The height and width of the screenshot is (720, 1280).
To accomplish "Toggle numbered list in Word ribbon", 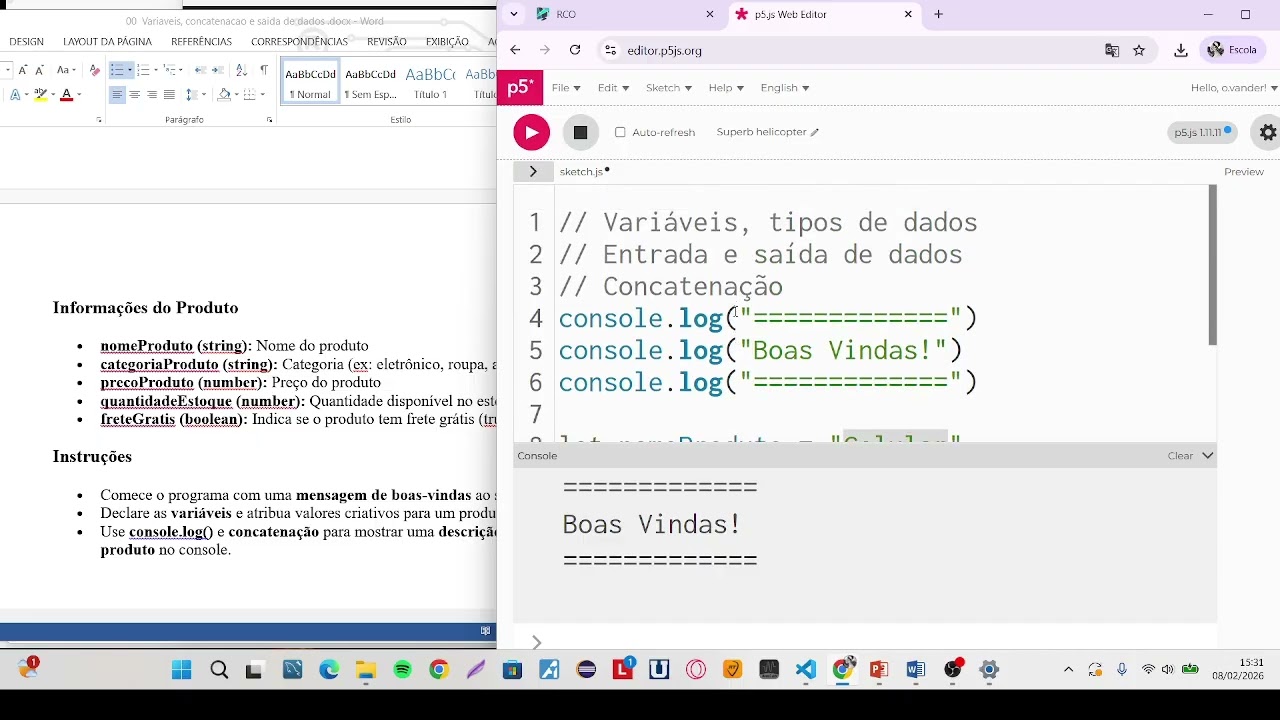I will tap(143, 70).
